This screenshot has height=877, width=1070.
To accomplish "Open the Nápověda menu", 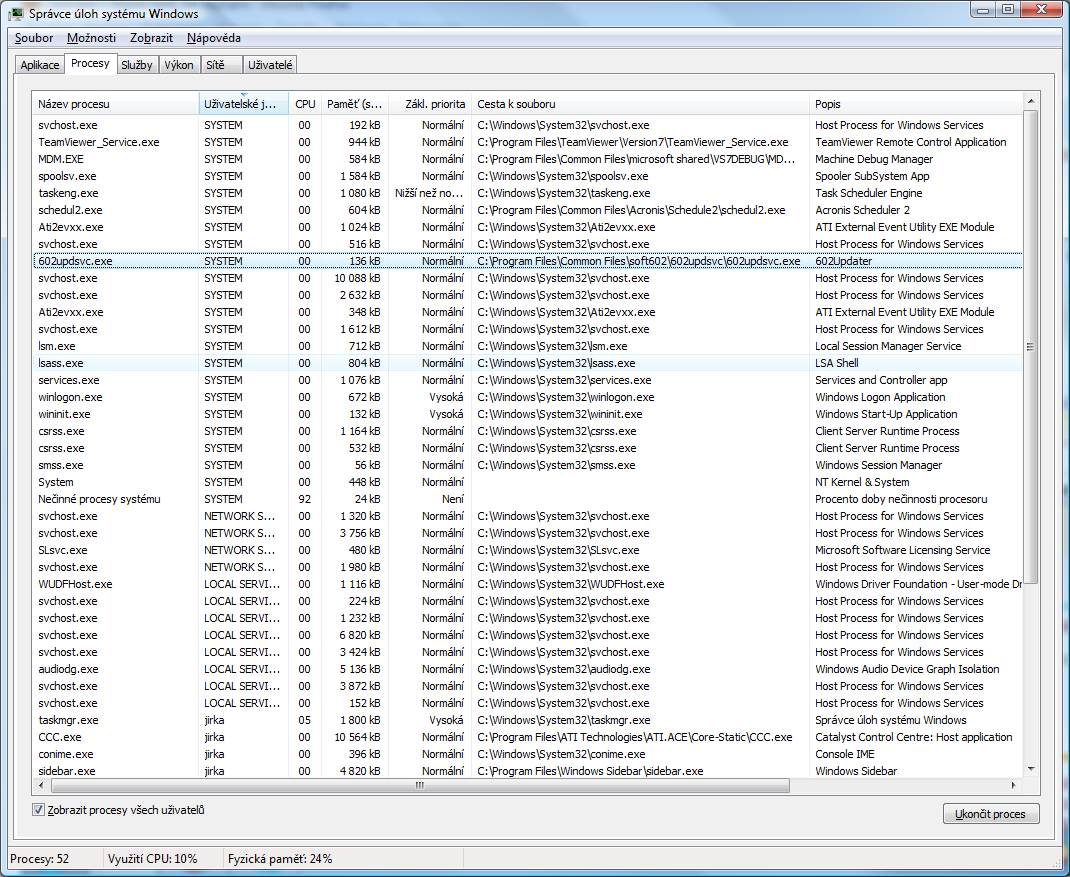I will 214,38.
